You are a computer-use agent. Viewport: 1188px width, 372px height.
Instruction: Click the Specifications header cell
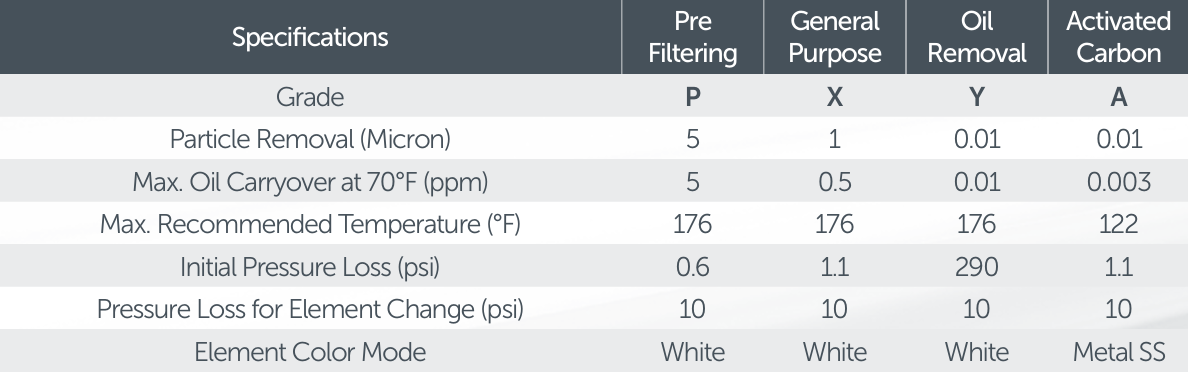(310, 37)
